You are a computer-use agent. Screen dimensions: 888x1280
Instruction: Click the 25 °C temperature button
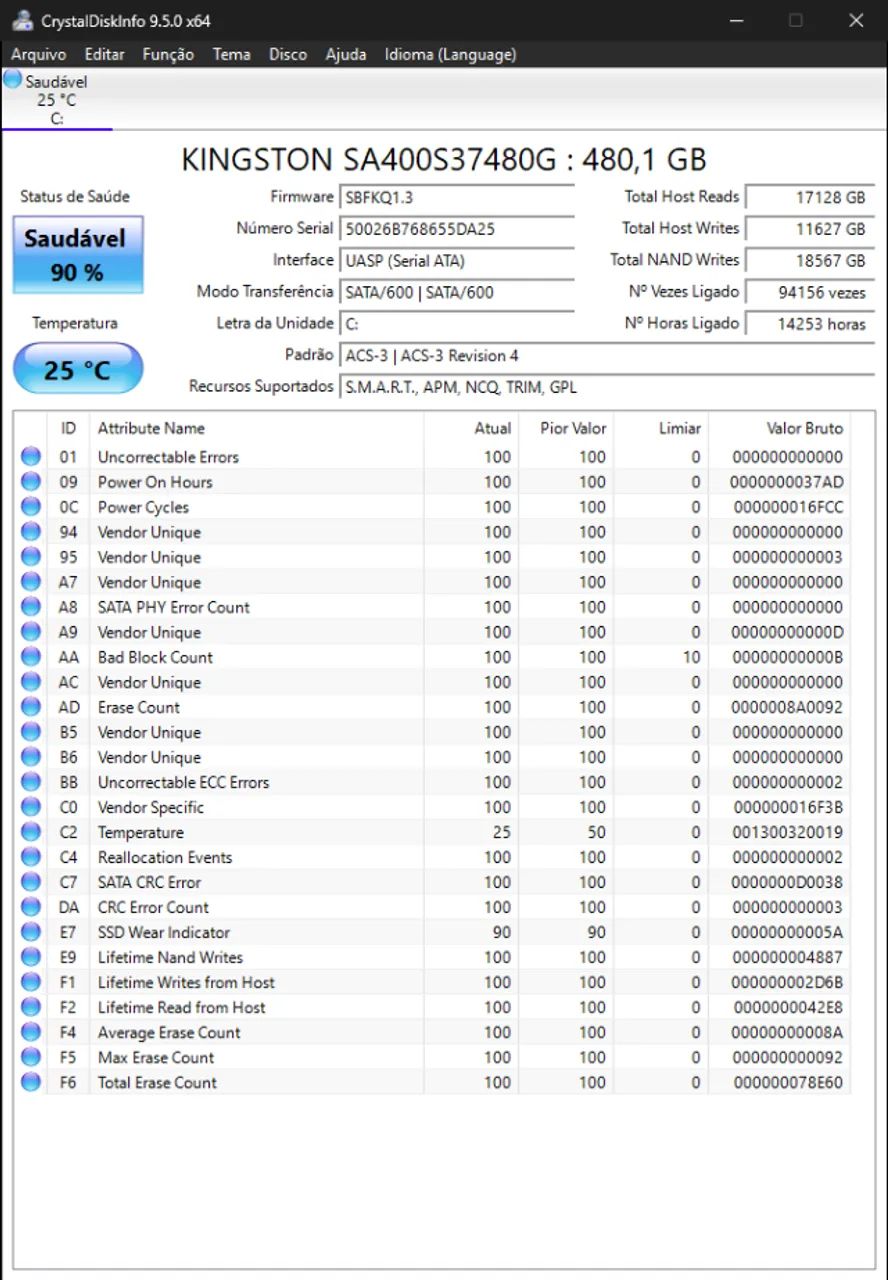point(78,369)
